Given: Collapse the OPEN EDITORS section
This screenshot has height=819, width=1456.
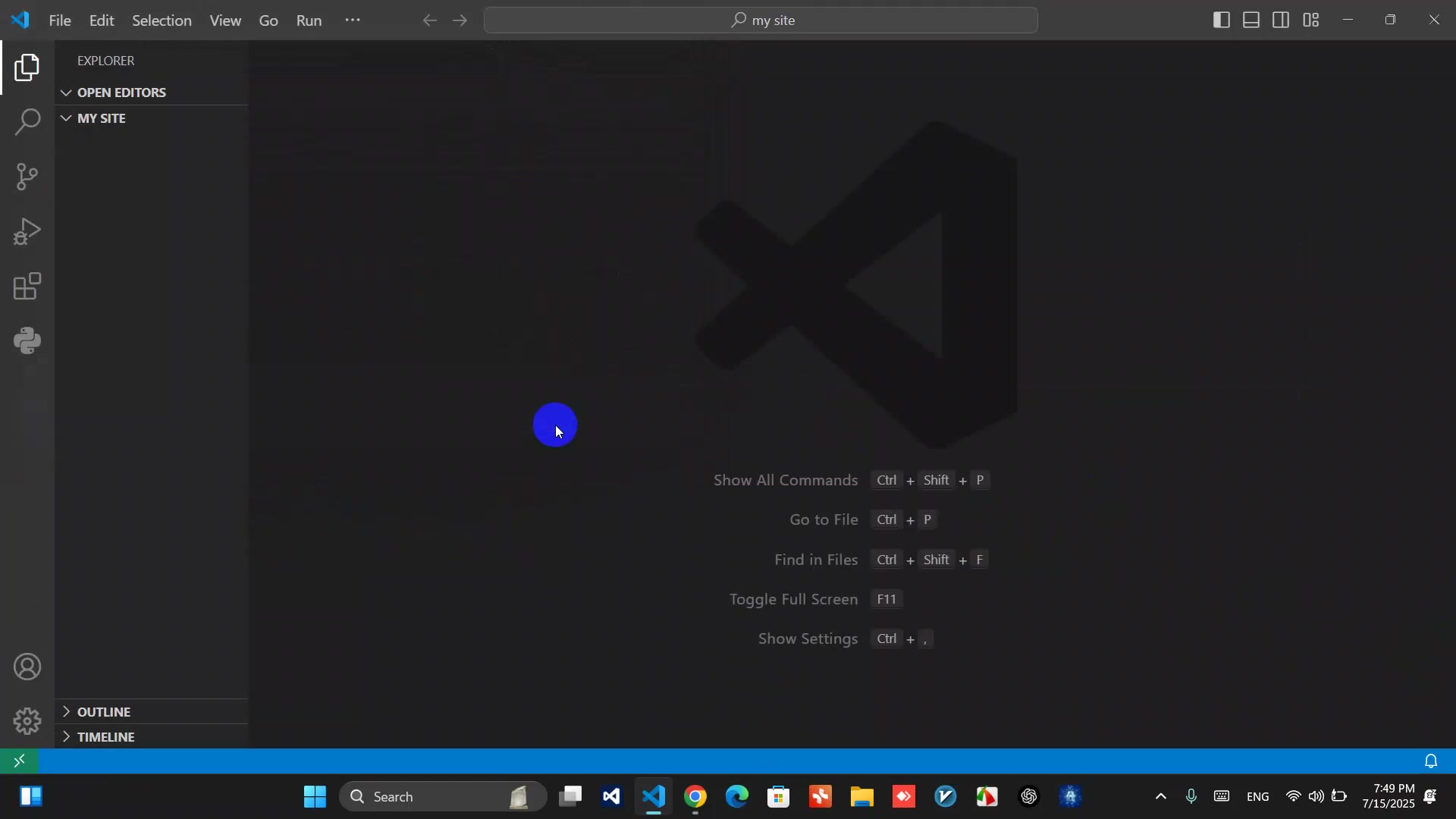Looking at the screenshot, I should tap(121, 93).
